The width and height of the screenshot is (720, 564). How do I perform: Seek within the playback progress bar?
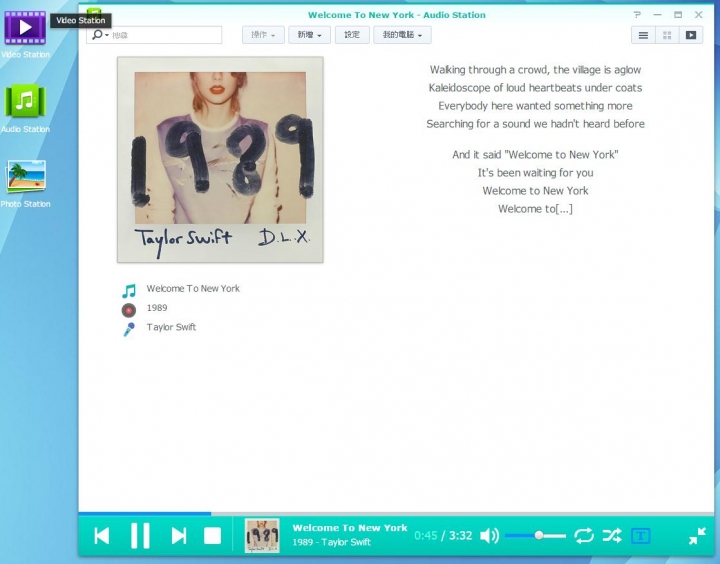tap(396, 513)
